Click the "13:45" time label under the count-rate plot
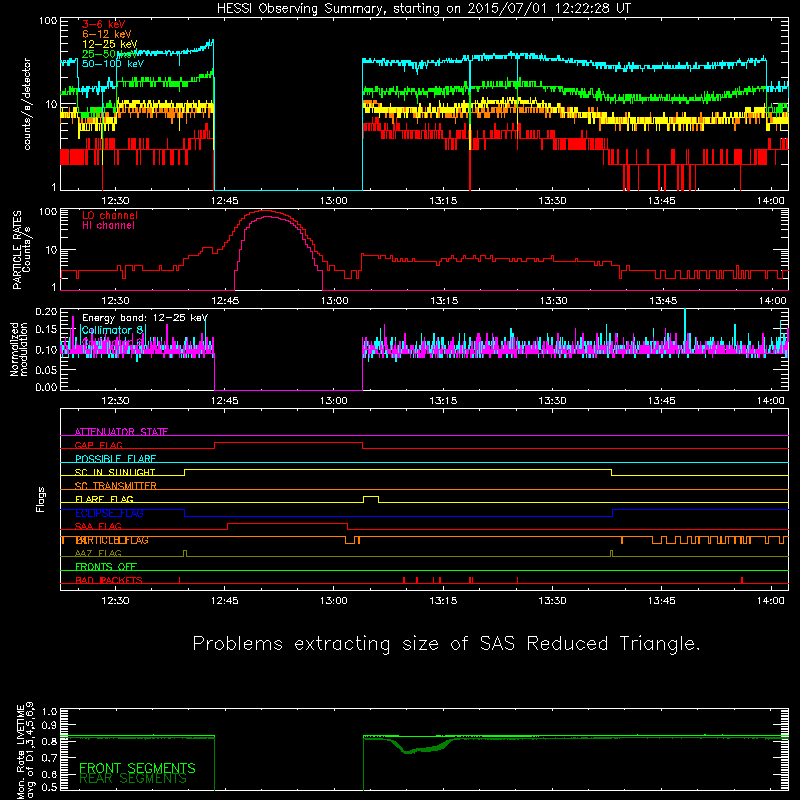This screenshot has height=800, width=800. 662,201
